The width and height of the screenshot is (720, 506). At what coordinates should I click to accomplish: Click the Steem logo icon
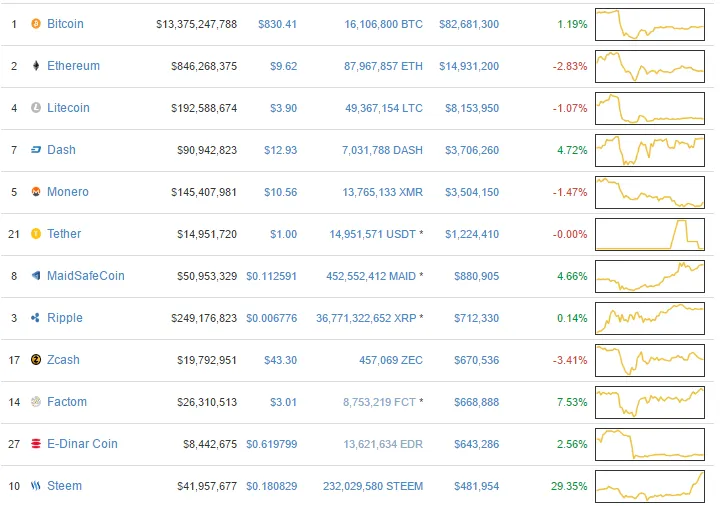(x=36, y=486)
